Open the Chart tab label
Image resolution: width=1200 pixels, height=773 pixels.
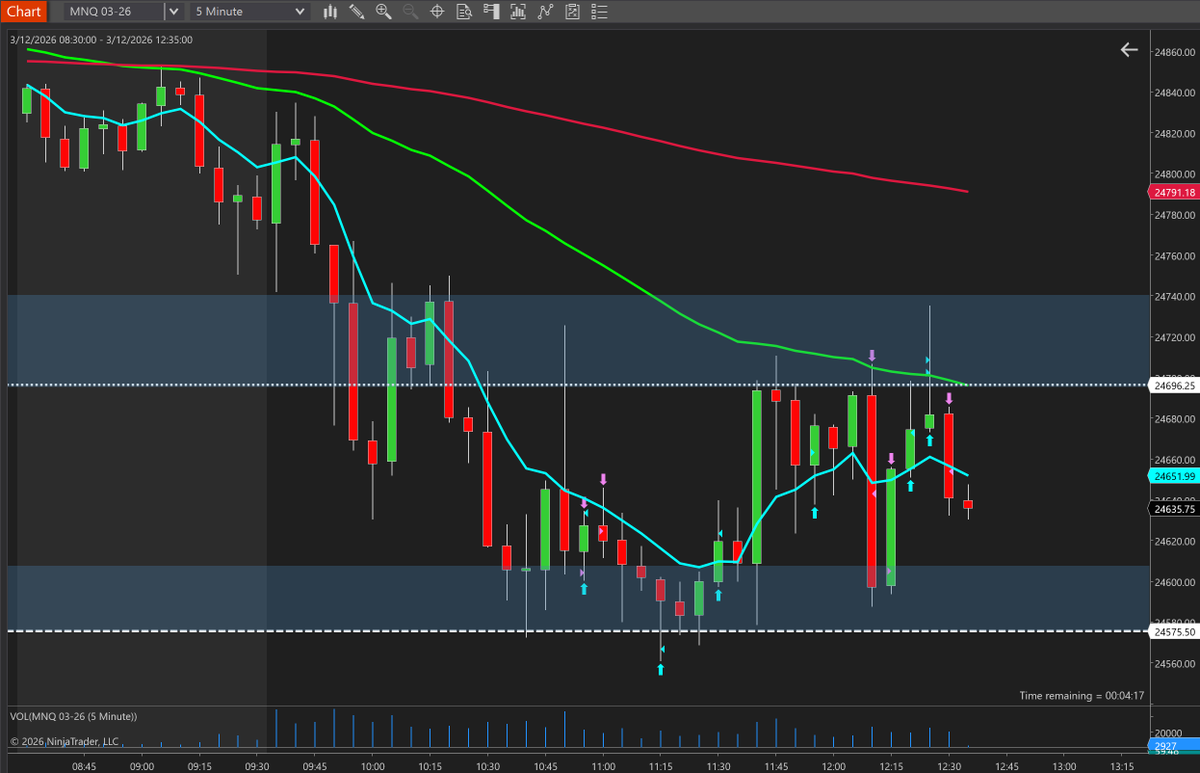[23, 12]
